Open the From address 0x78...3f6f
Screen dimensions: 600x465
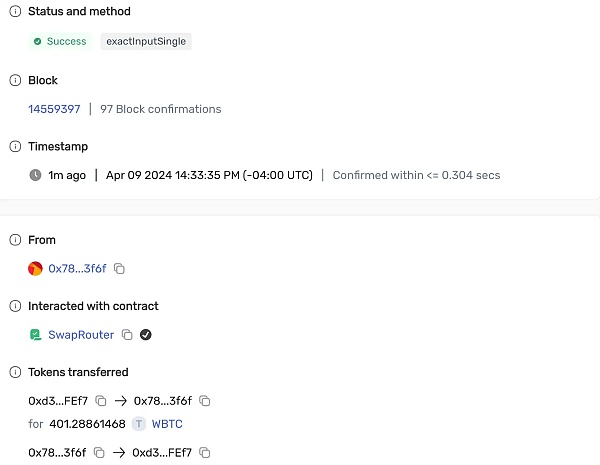pos(77,269)
